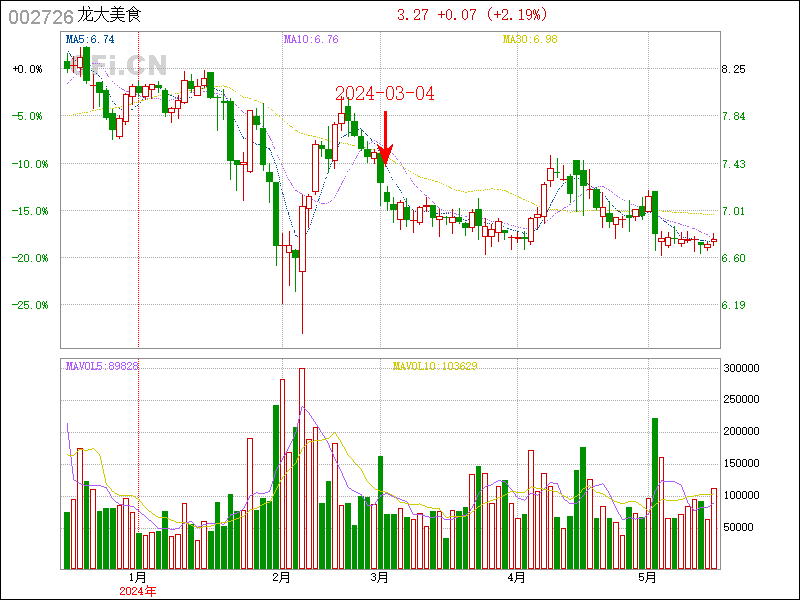Click the 4月 label on the time axis
Viewport: 800px width, 600px height.
coord(516,578)
